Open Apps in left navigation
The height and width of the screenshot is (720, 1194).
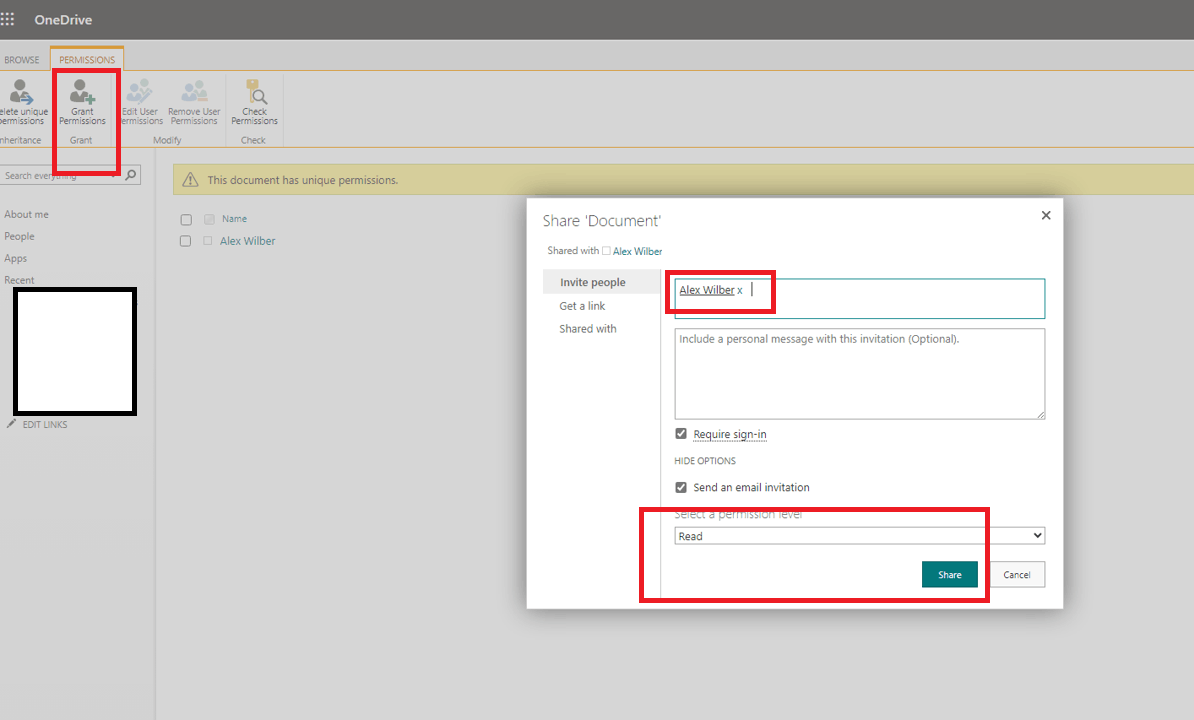[x=15, y=259]
